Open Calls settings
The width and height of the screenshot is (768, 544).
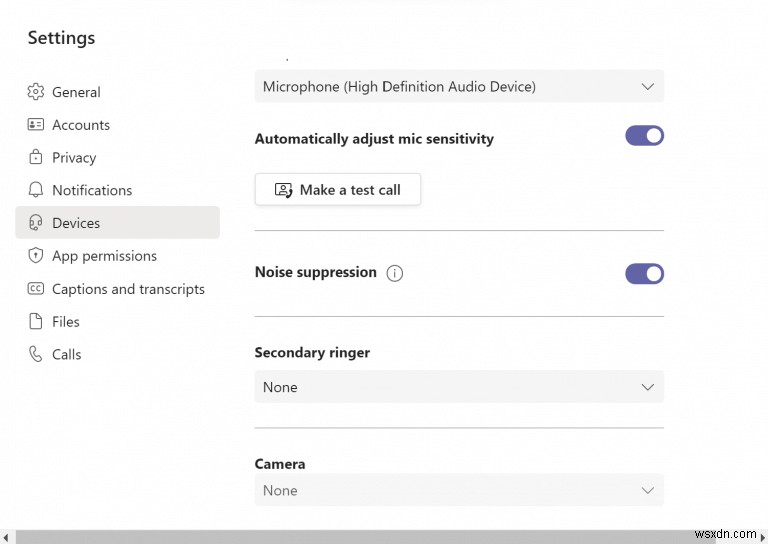pyautogui.click(x=118, y=355)
